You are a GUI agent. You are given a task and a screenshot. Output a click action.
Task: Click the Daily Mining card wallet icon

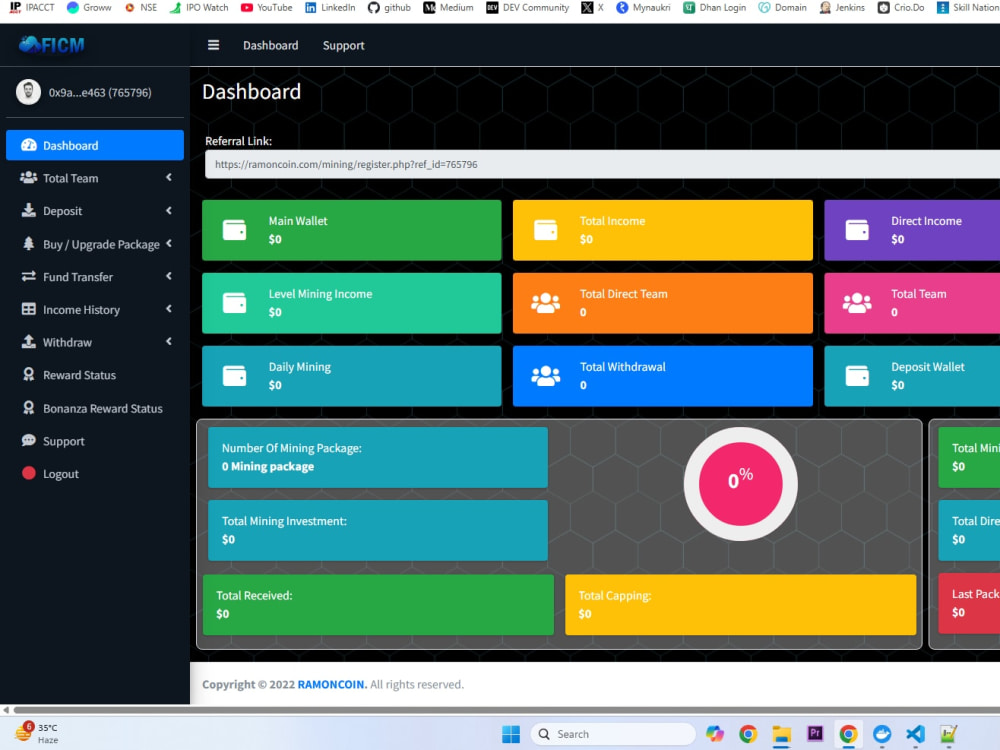coord(234,376)
